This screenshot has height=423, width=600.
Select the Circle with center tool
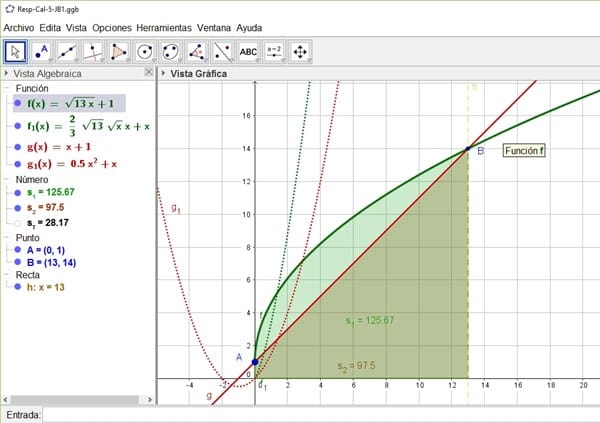(146, 50)
